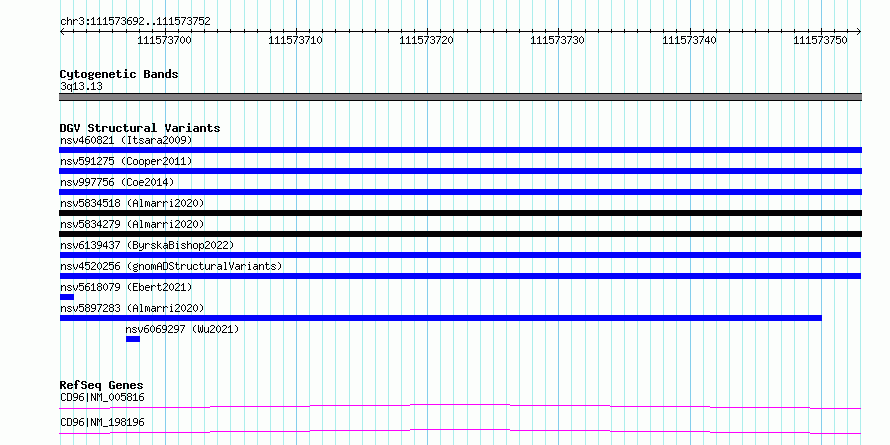This screenshot has width=890, height=445.
Task: Select the nsv4520256 blue variant bar
Action: coord(460,276)
